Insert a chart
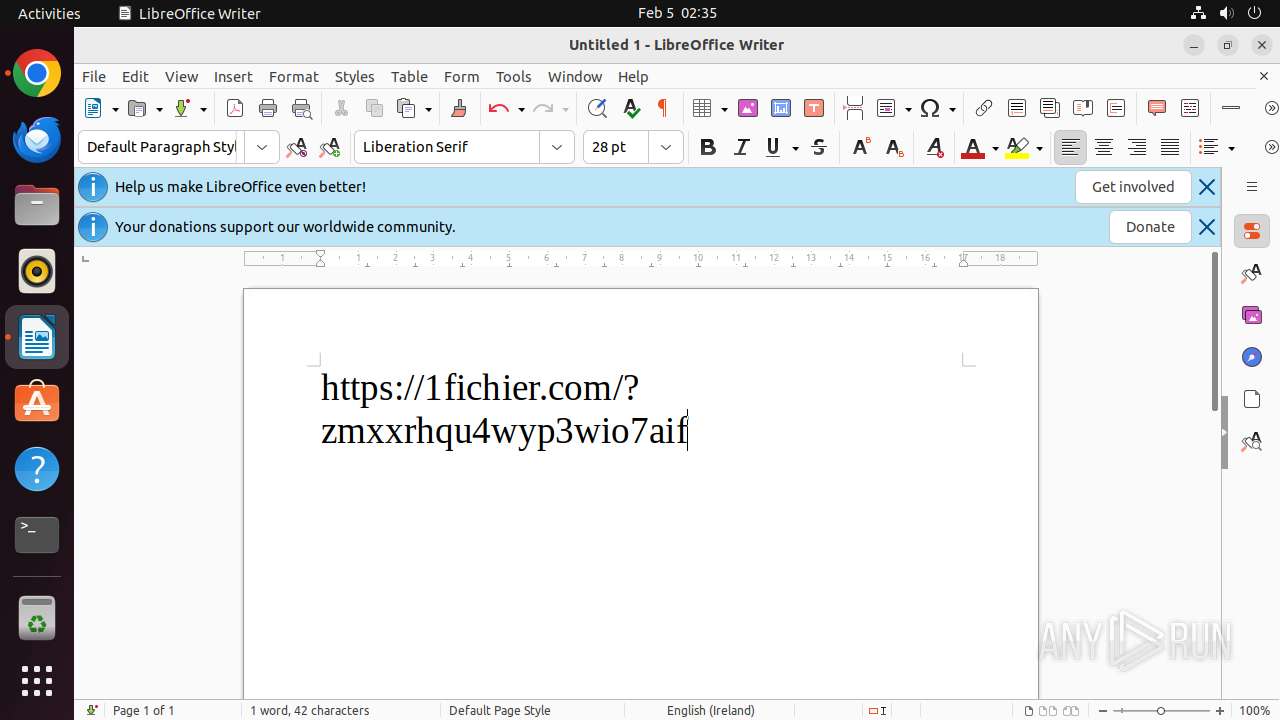Viewport: 1280px width, 720px height. tap(780, 108)
